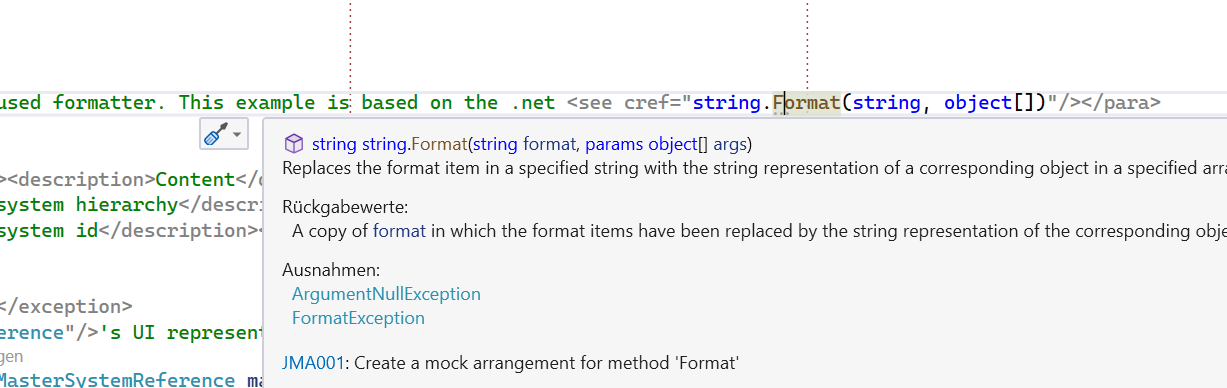Screen dimensions: 1227x388
Task: Place the cursor on 'Format' in the cref attribute
Action: 806,102
